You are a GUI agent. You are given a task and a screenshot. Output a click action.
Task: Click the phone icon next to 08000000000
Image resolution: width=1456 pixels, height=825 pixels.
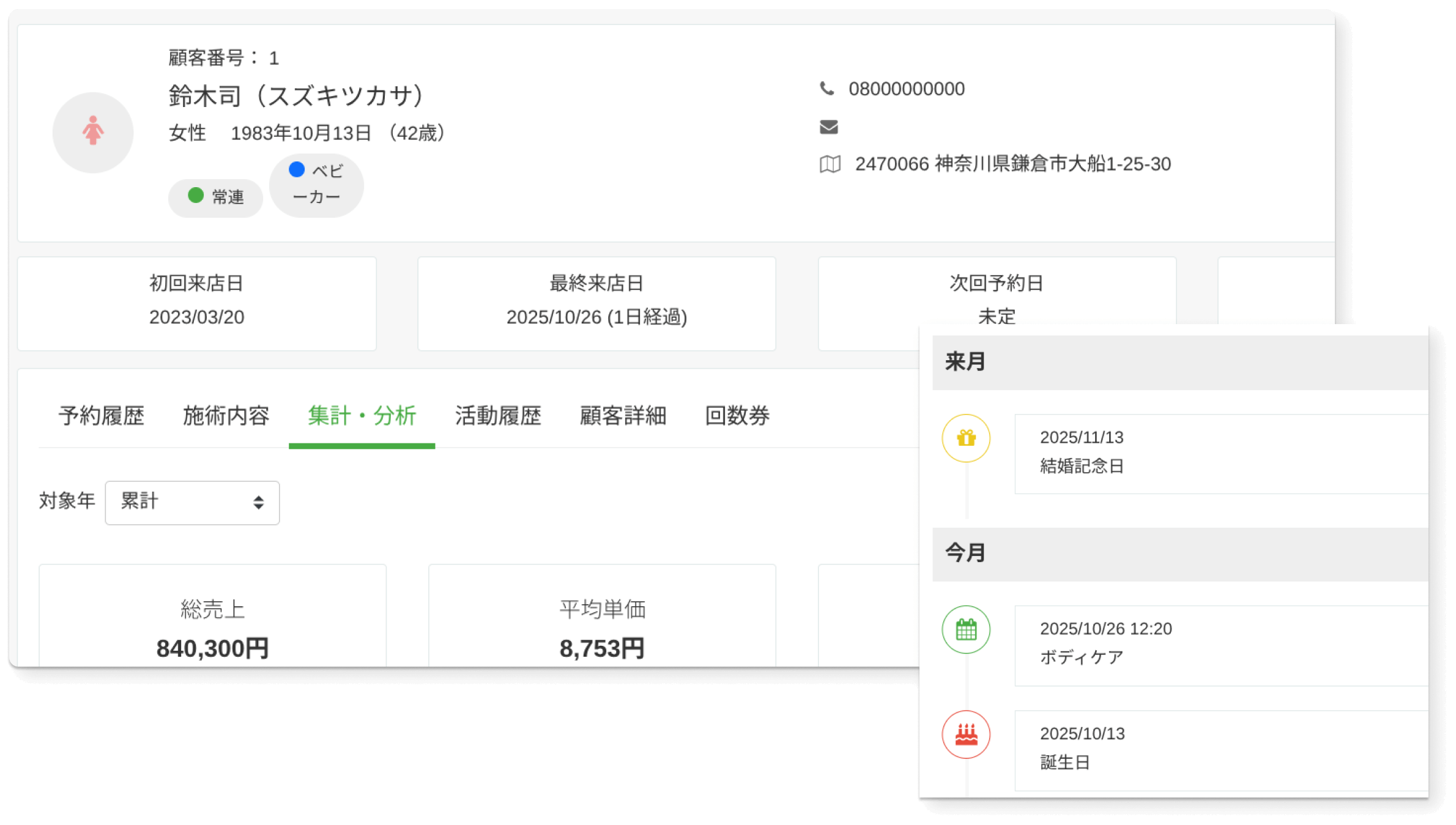coord(827,89)
